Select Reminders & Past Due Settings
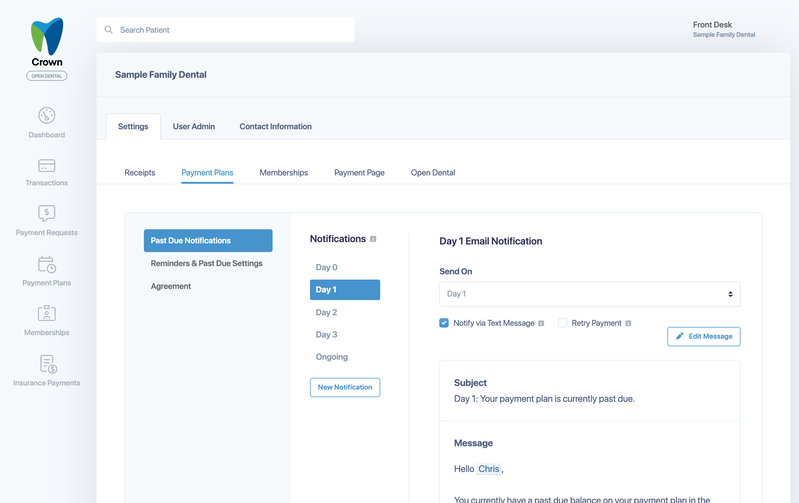Image resolution: width=799 pixels, height=503 pixels. pos(206,263)
